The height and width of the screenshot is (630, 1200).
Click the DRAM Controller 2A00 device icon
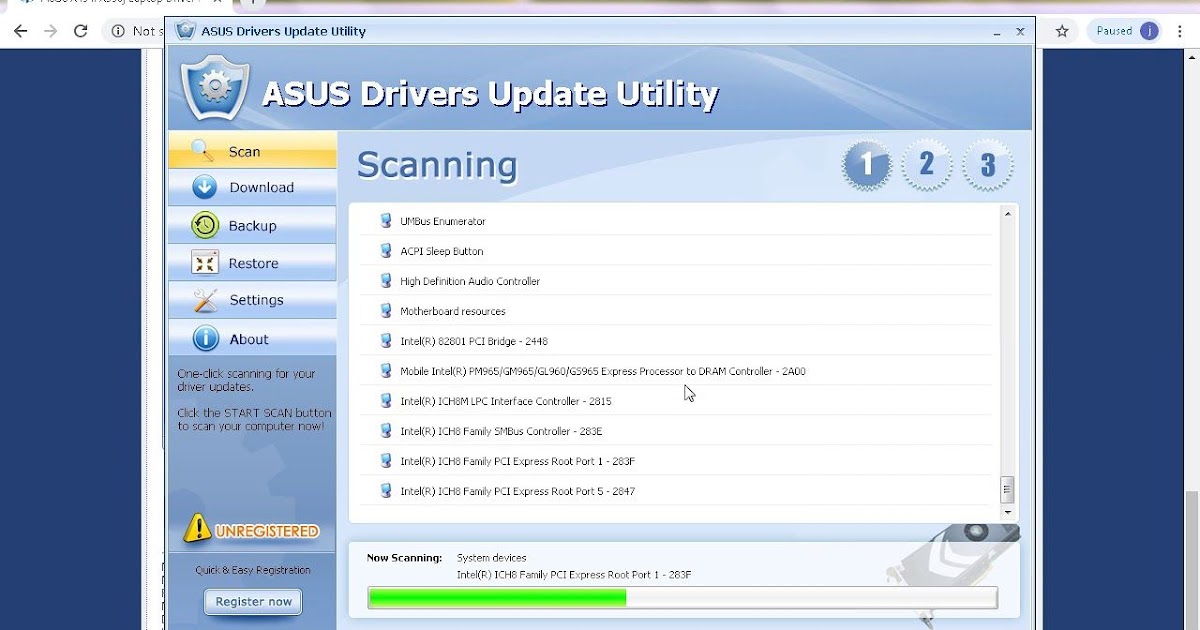click(x=386, y=371)
